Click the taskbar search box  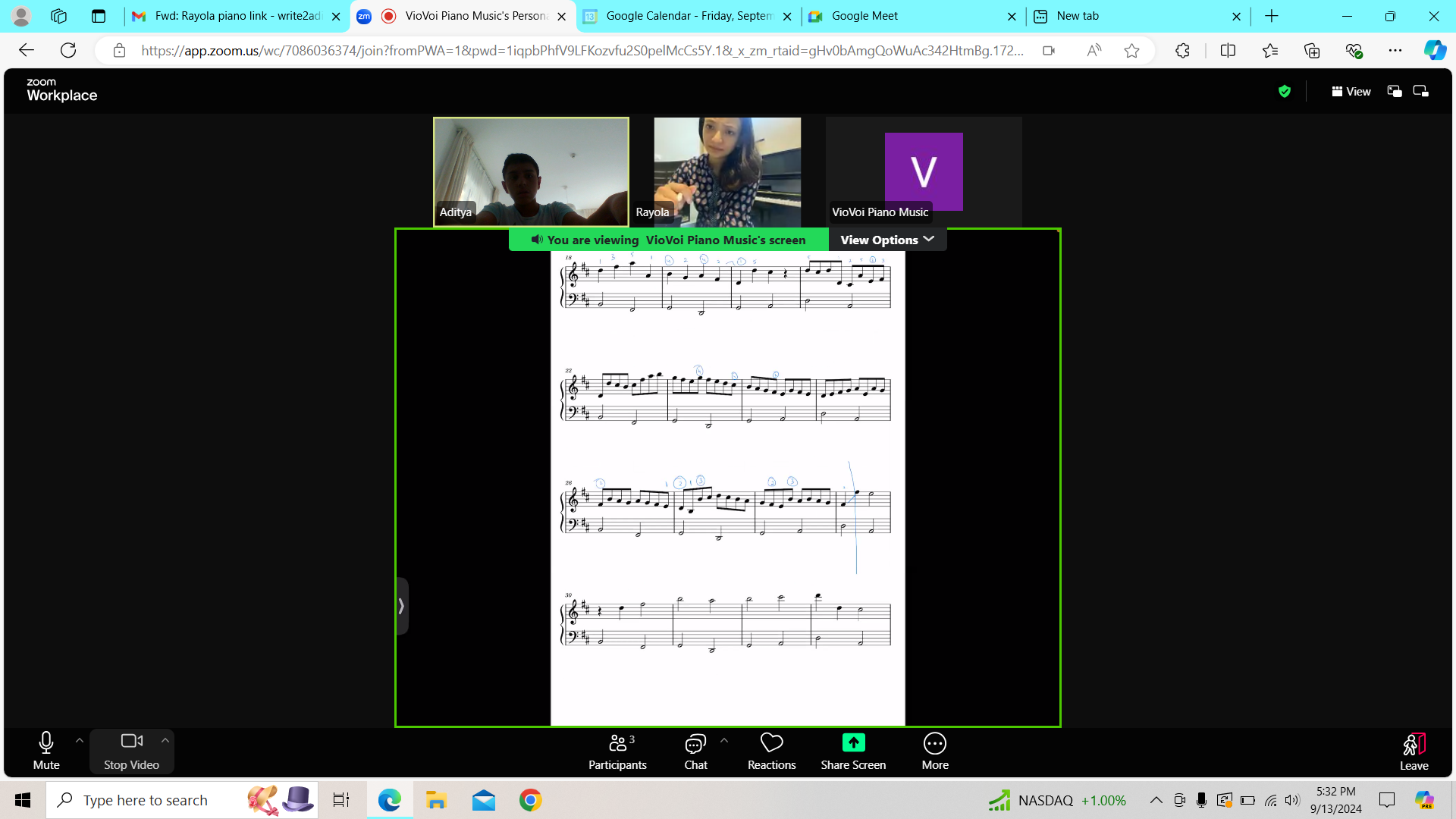point(182,800)
